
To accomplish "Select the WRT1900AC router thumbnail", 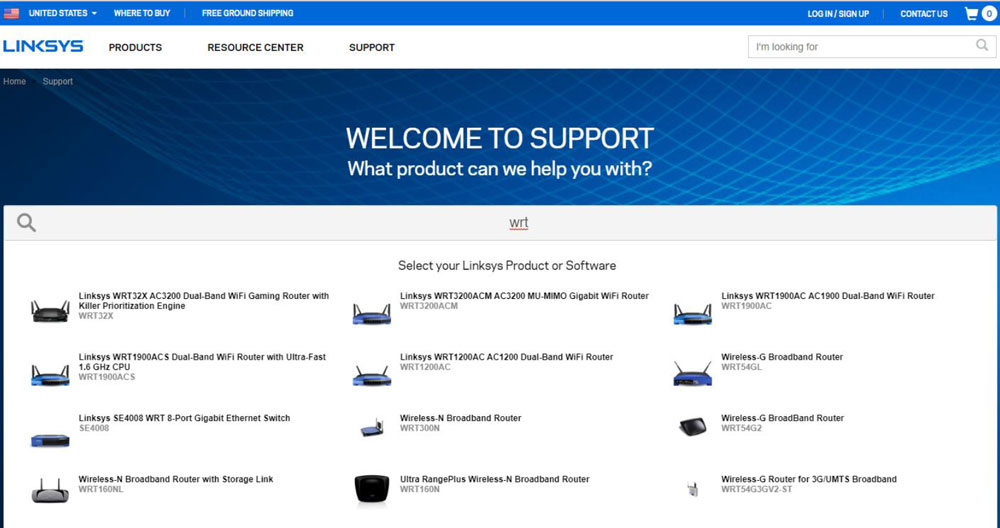I will click(693, 313).
